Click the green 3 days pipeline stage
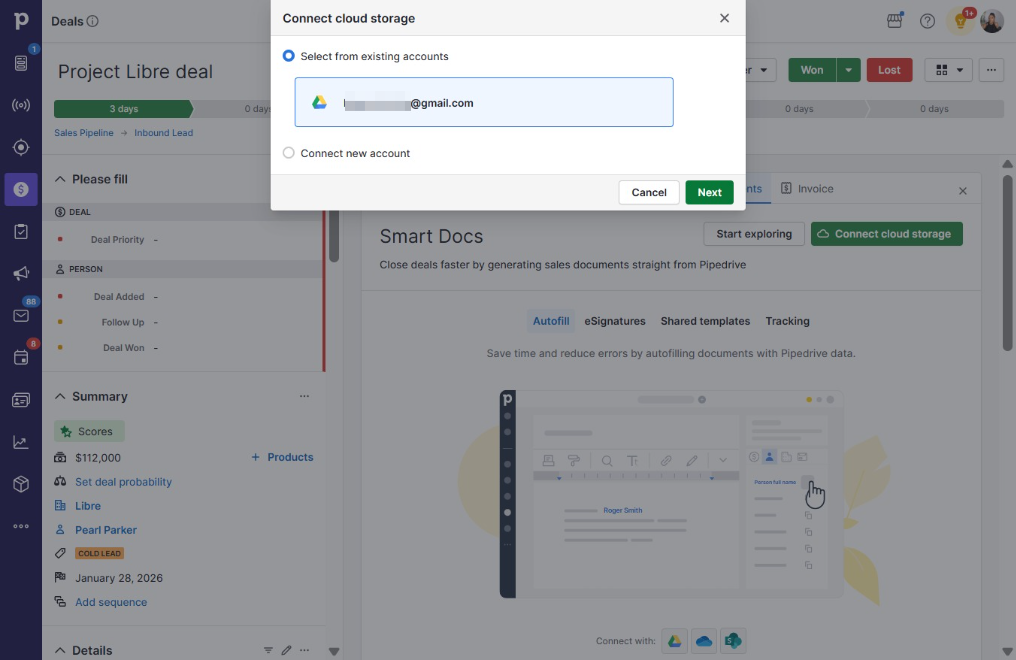 (x=123, y=109)
